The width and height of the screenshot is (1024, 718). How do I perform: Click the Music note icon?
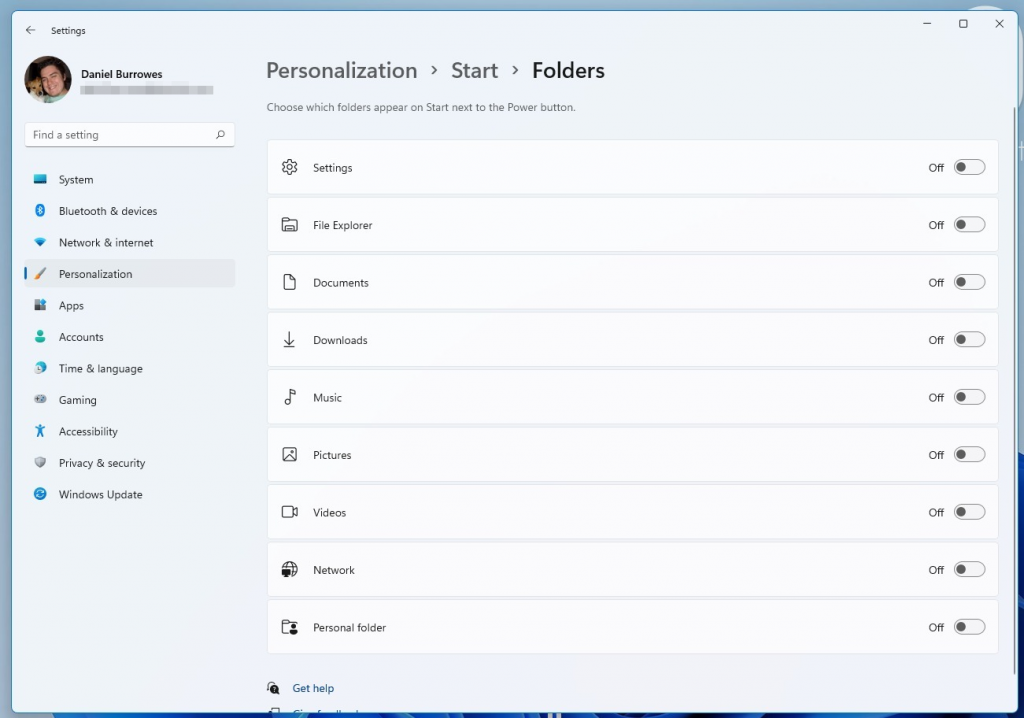coord(290,397)
